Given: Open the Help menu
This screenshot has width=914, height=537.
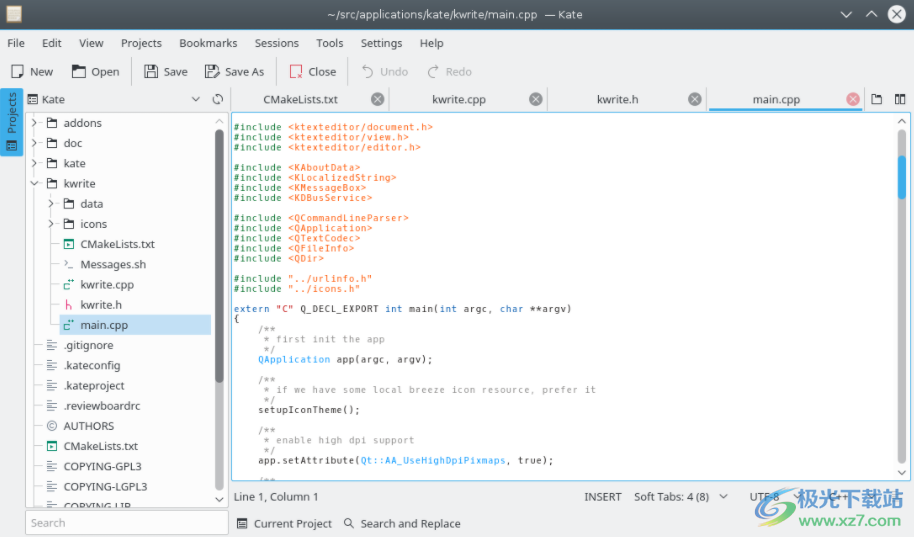Looking at the screenshot, I should [x=431, y=43].
